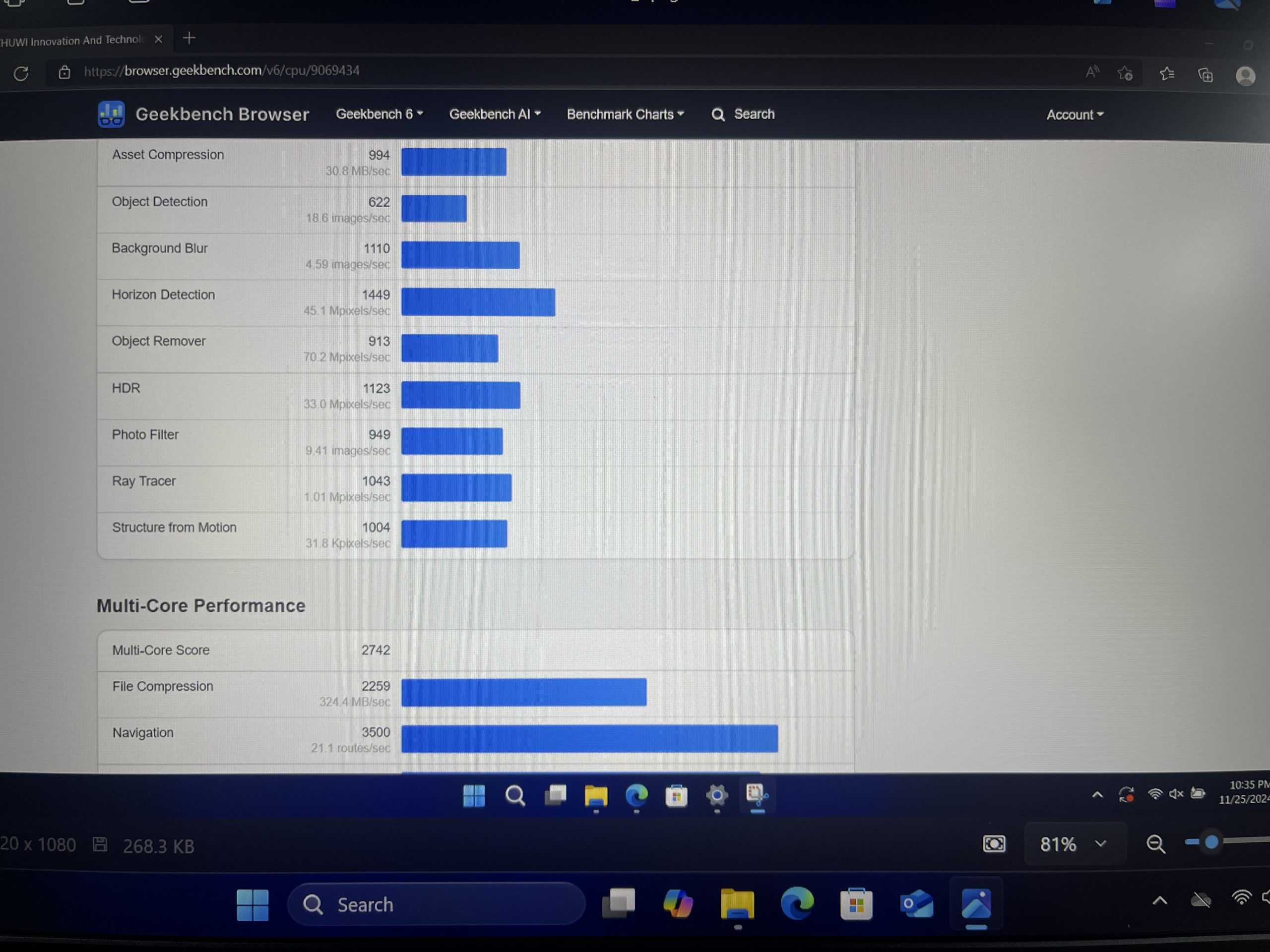
Task: Open the browser Favorites list icon
Action: (1167, 74)
